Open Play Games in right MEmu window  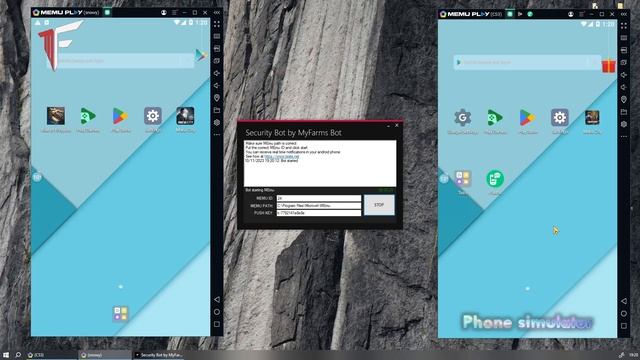[495, 118]
